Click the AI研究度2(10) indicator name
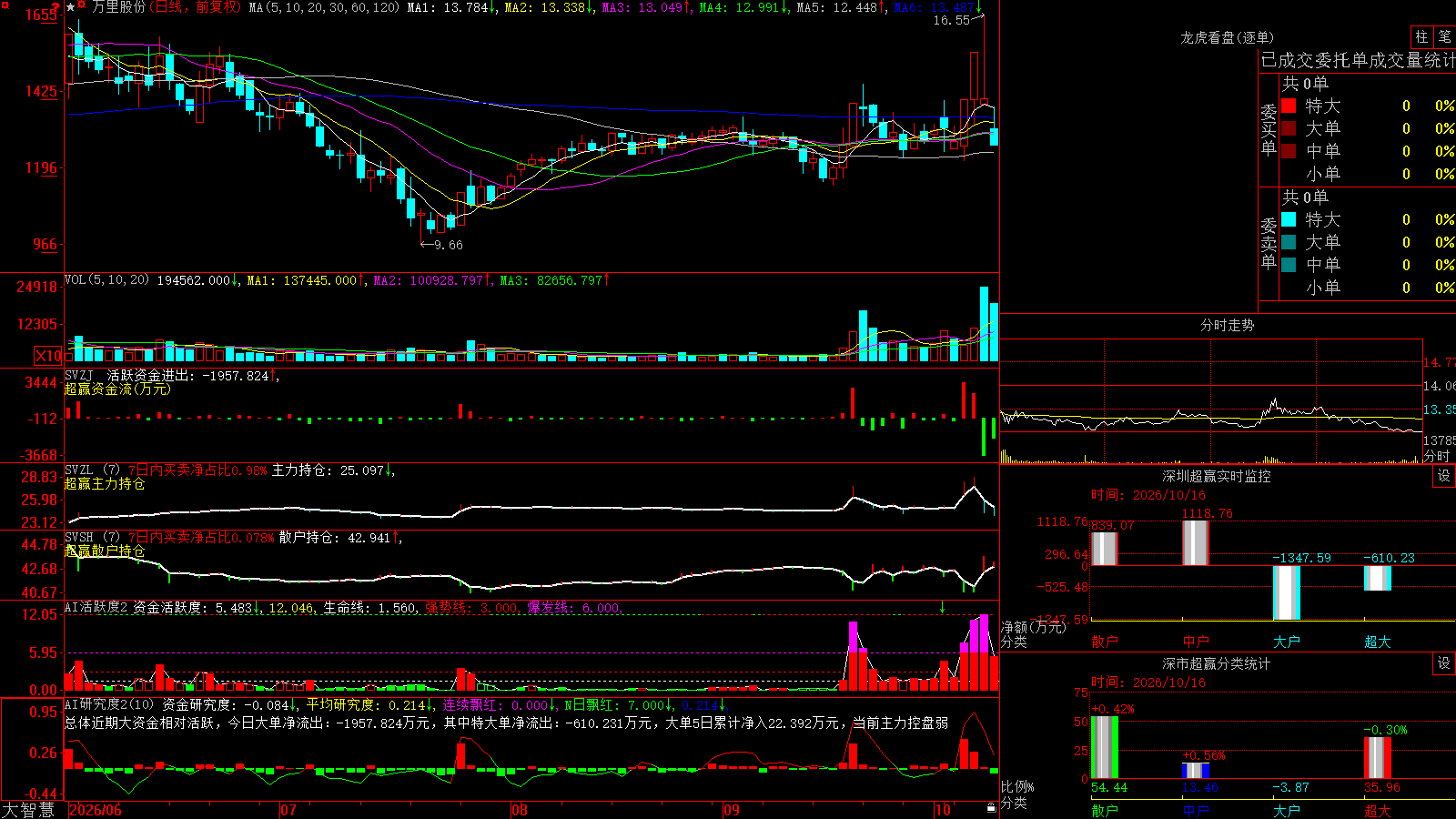Viewport: 1456px width, 819px height. (x=109, y=705)
